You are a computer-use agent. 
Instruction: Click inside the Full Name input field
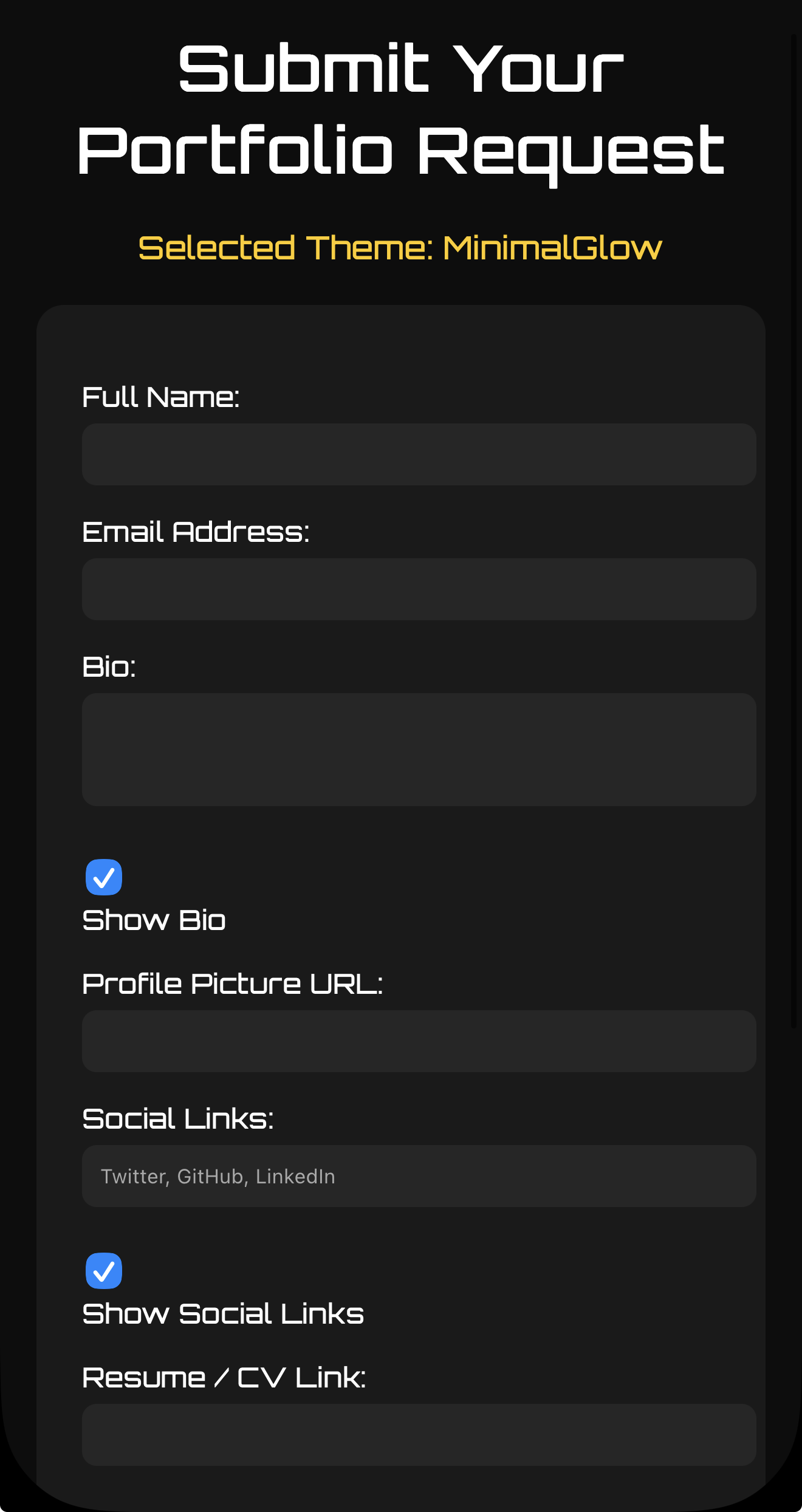418,454
